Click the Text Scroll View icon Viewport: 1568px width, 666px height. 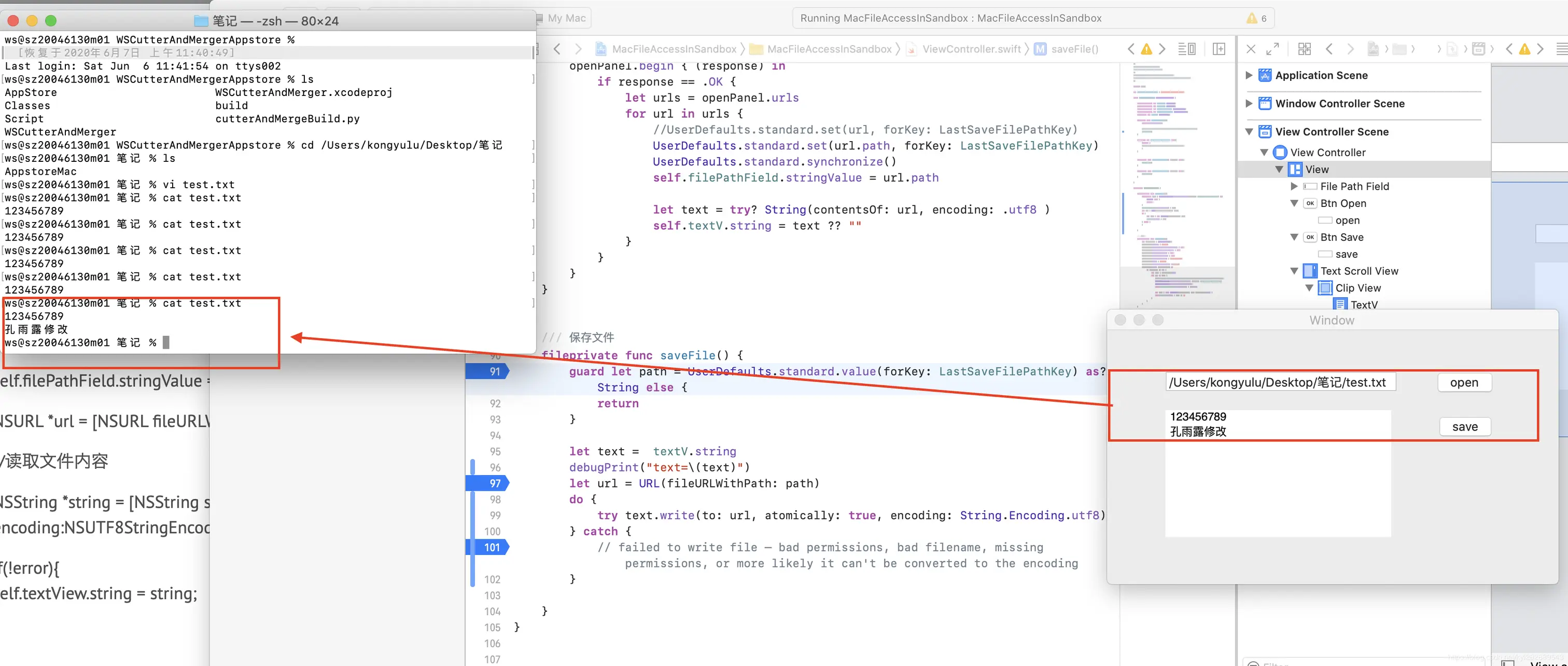1310,271
